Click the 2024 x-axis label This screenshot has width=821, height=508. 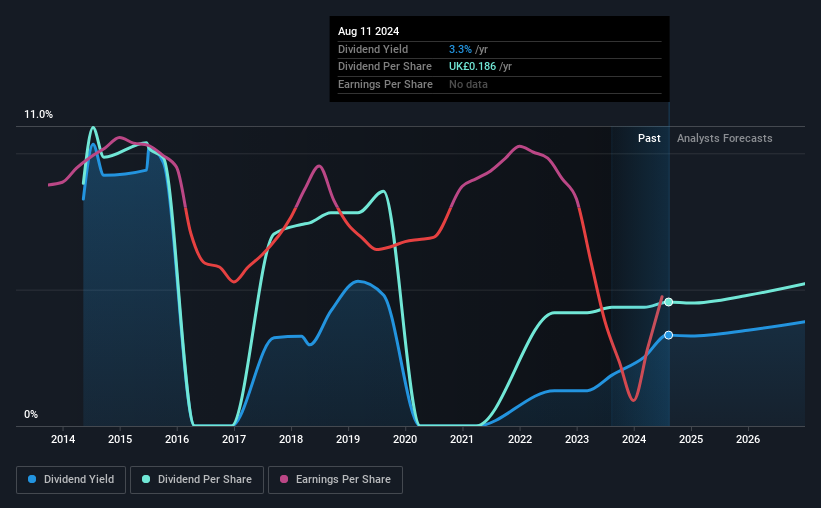click(x=634, y=439)
